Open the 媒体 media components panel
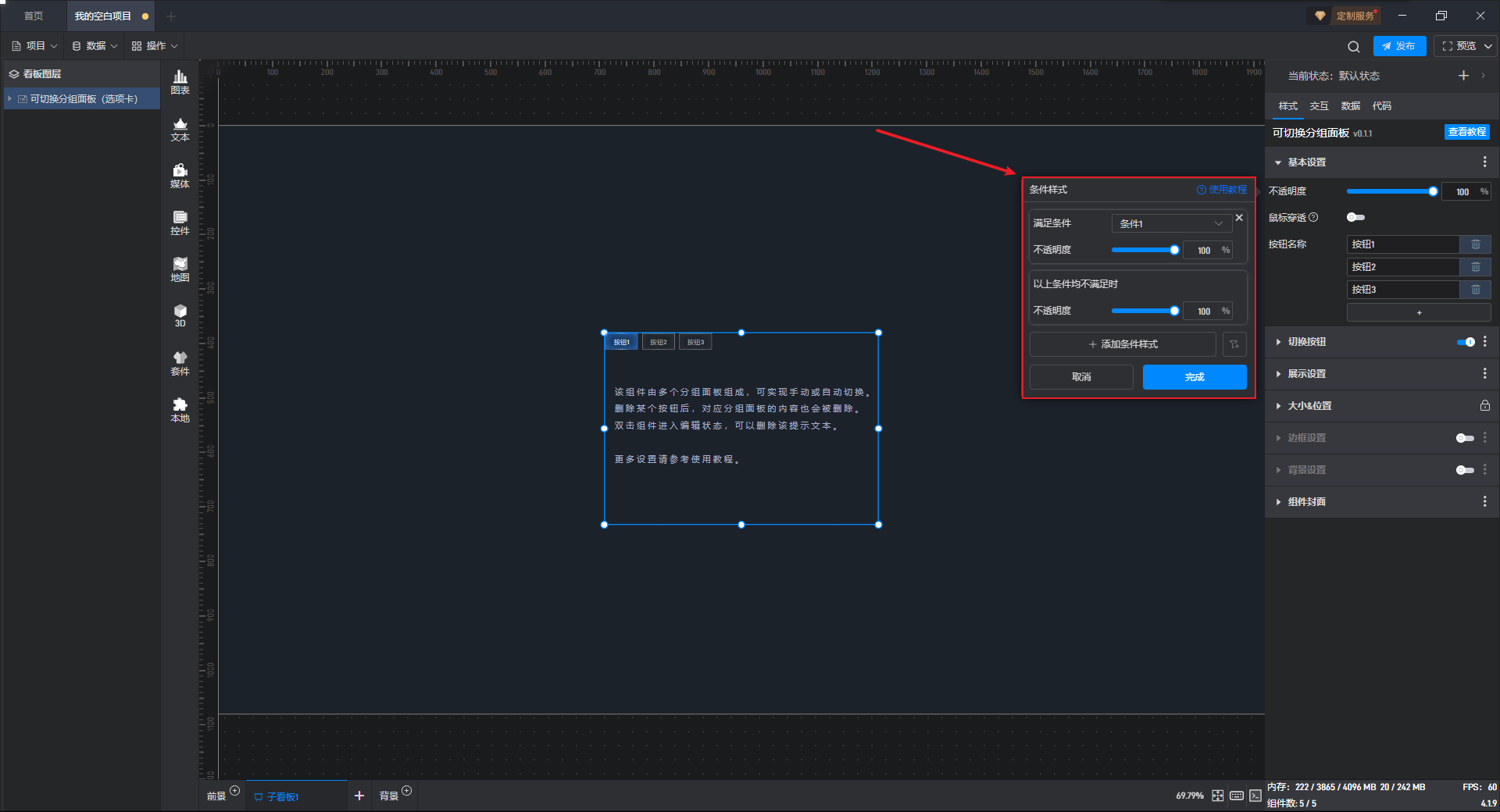 pos(180,175)
